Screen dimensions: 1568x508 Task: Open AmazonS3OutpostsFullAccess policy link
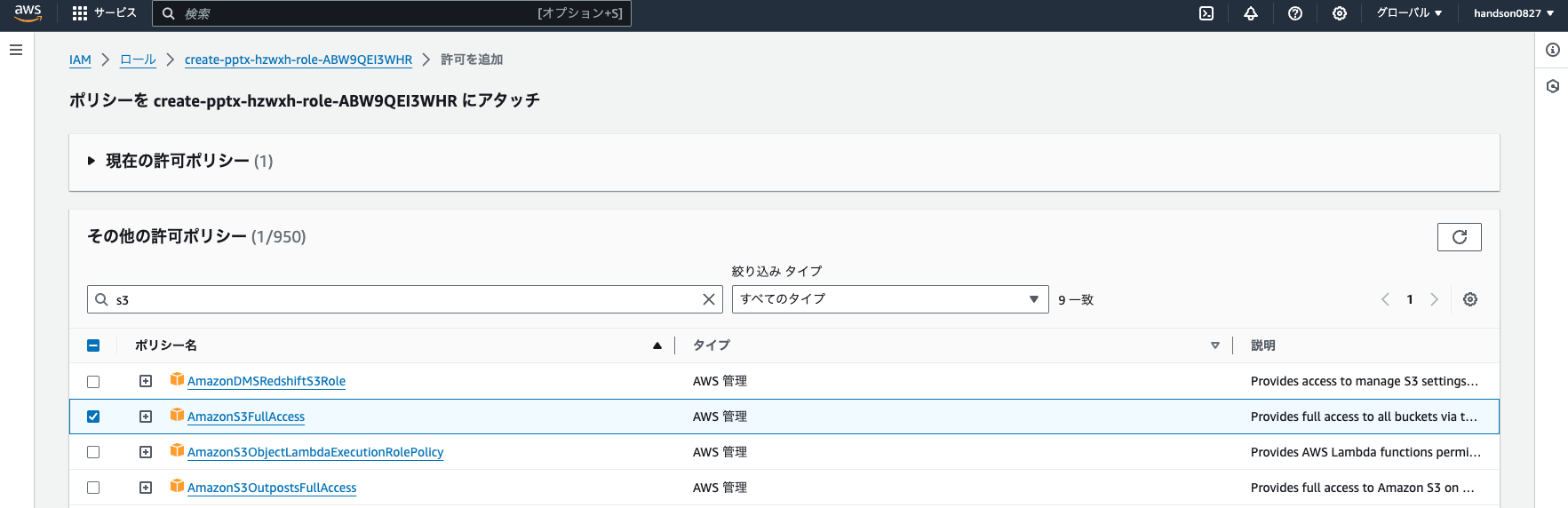(x=272, y=488)
